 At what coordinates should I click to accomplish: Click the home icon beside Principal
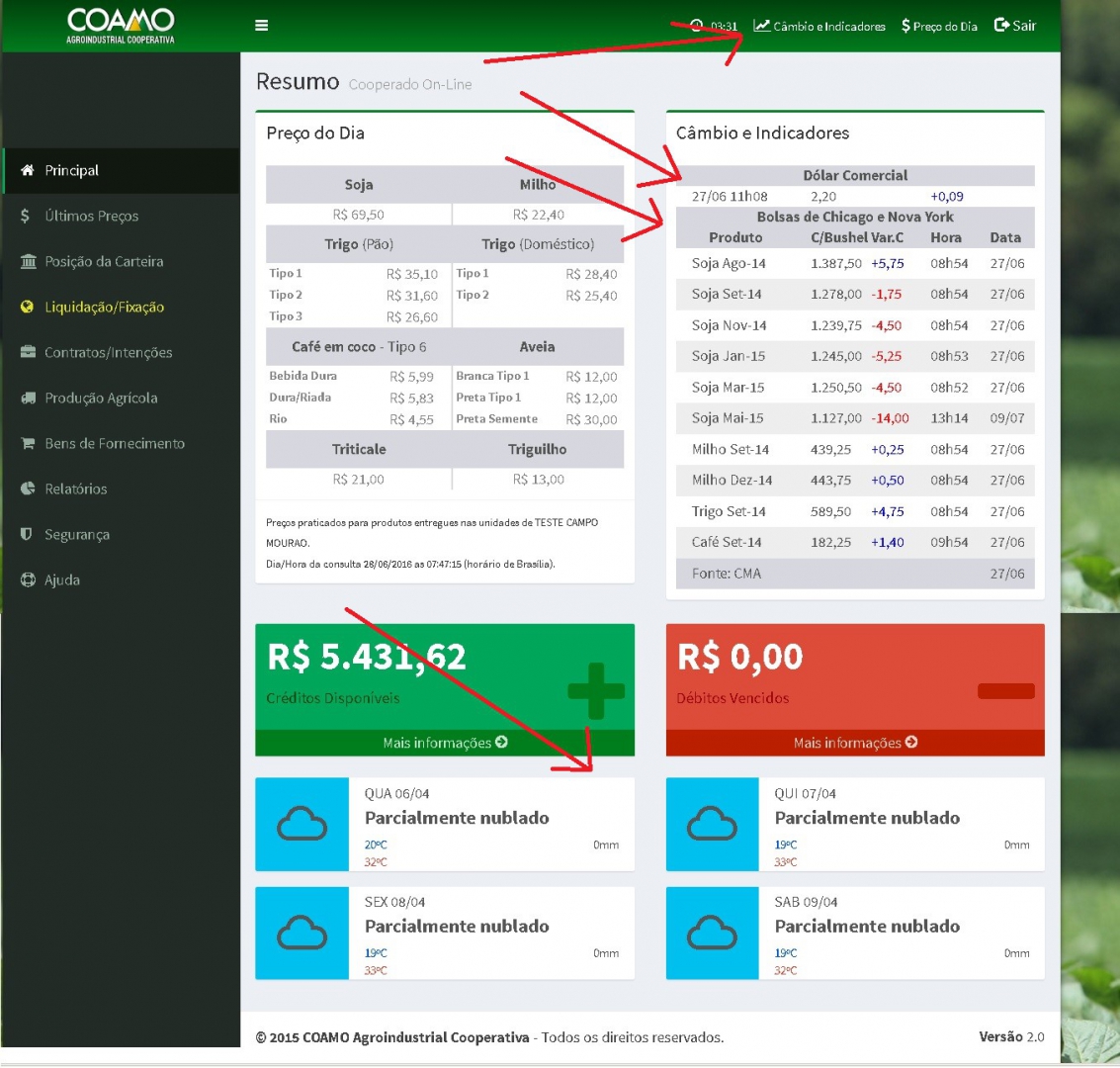coord(28,170)
